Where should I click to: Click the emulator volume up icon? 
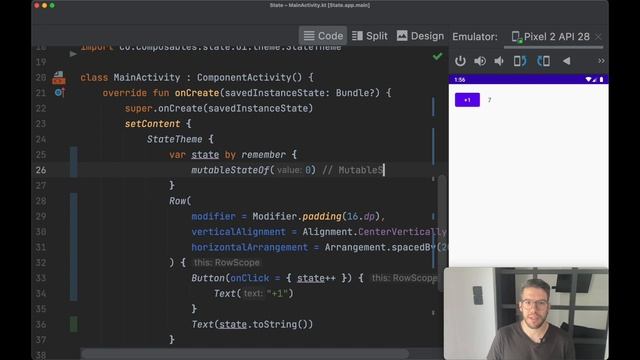tap(480, 61)
